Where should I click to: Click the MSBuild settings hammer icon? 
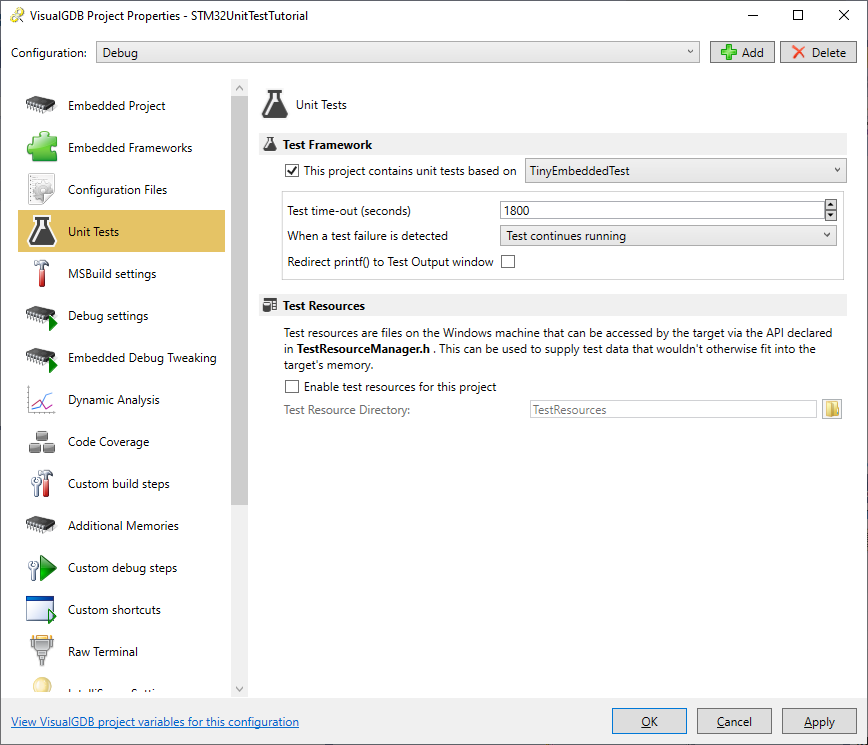[x=42, y=273]
